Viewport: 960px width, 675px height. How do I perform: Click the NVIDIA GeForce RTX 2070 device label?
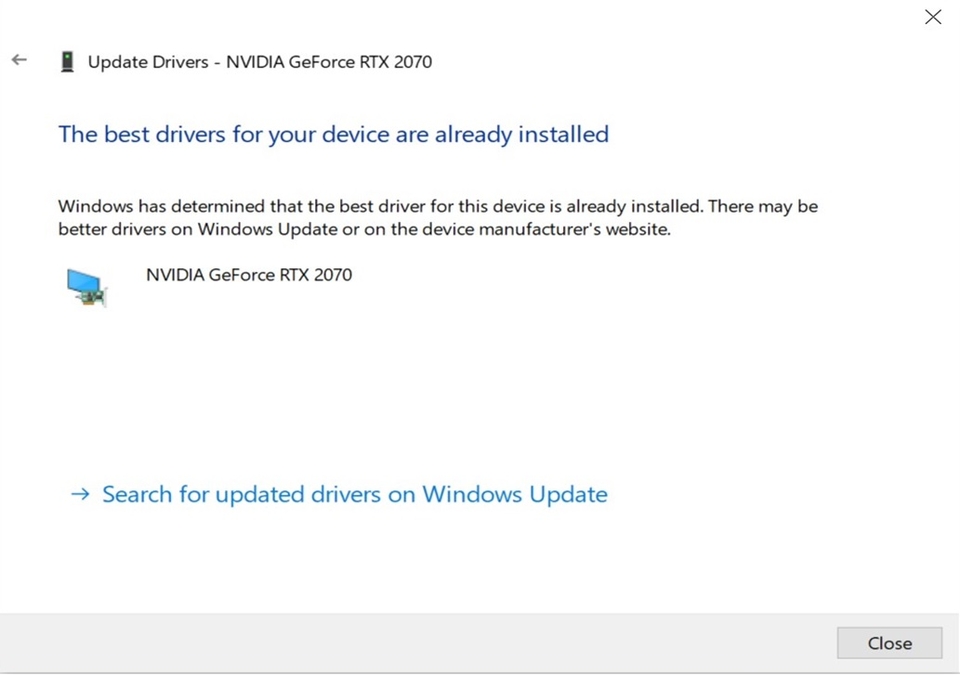[249, 274]
